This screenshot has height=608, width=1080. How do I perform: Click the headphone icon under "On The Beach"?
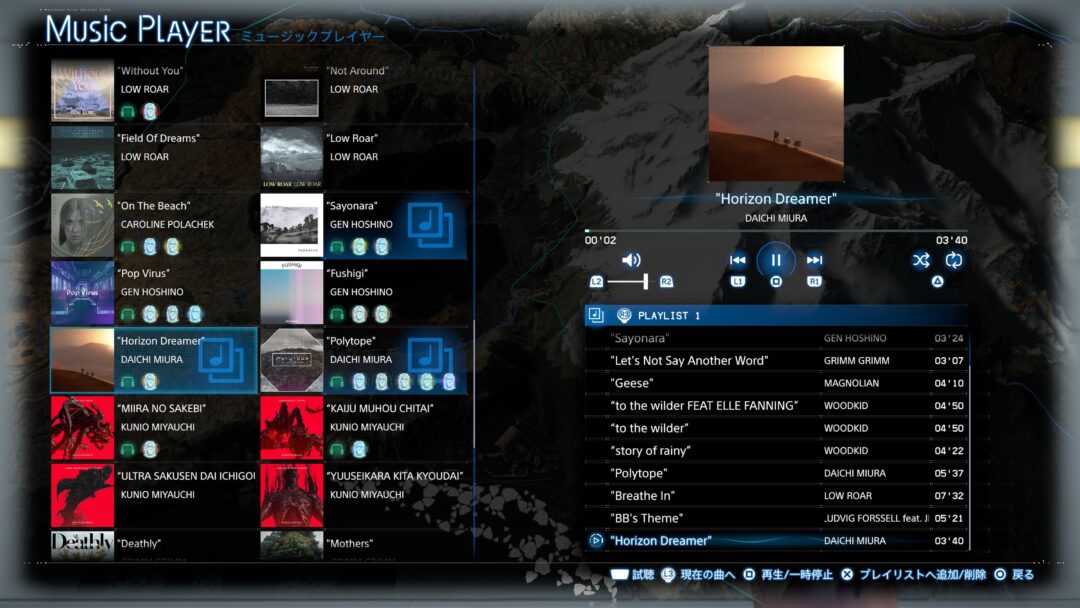pos(127,247)
